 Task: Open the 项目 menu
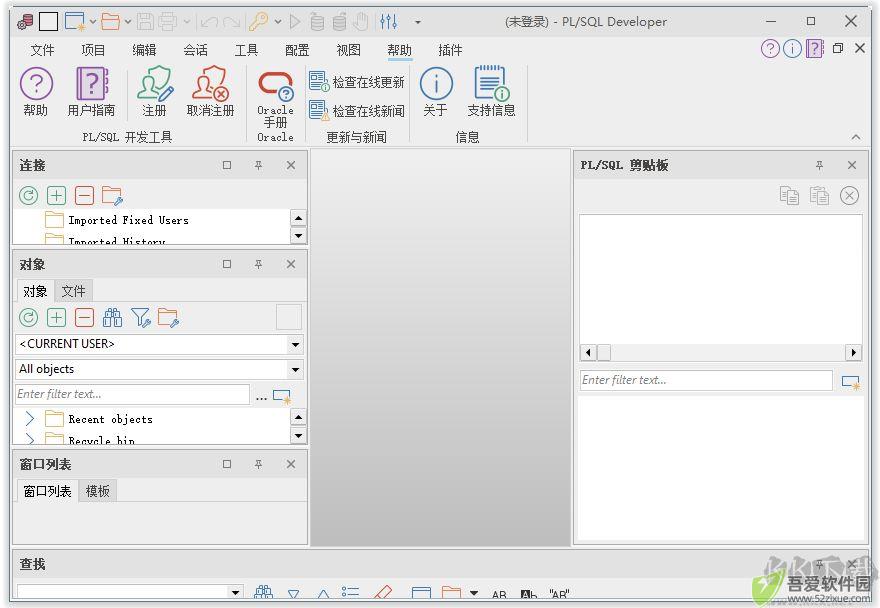[93, 50]
